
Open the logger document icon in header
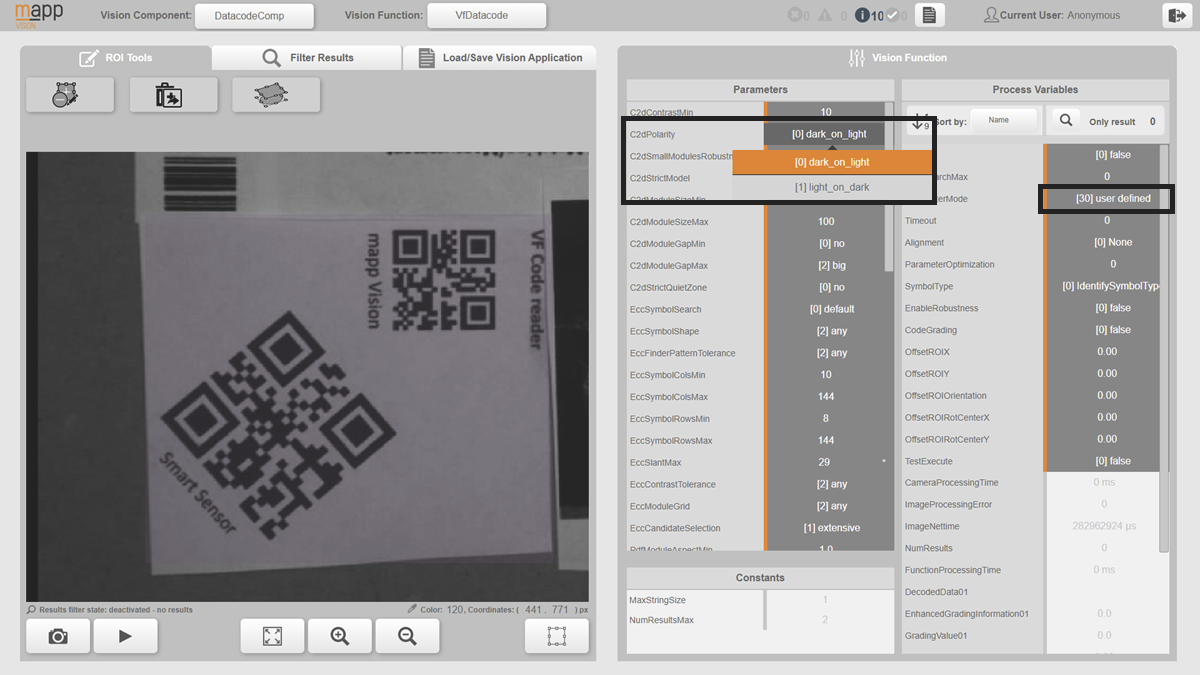[929, 15]
